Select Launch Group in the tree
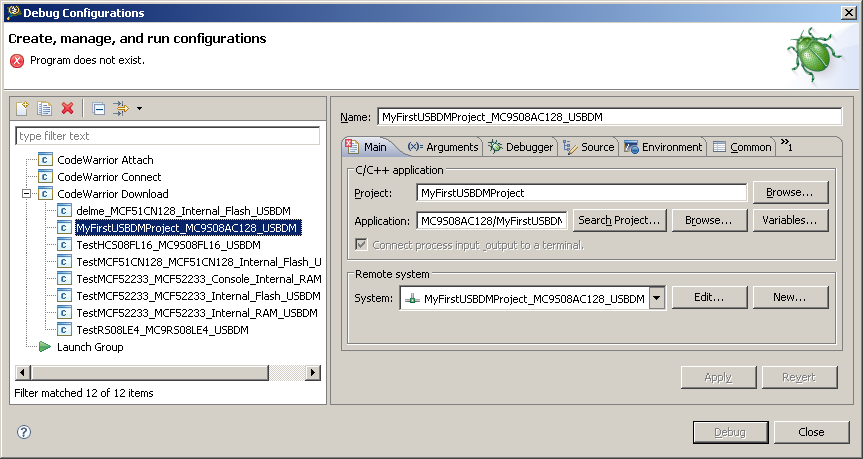The height and width of the screenshot is (459, 863). click(90, 348)
